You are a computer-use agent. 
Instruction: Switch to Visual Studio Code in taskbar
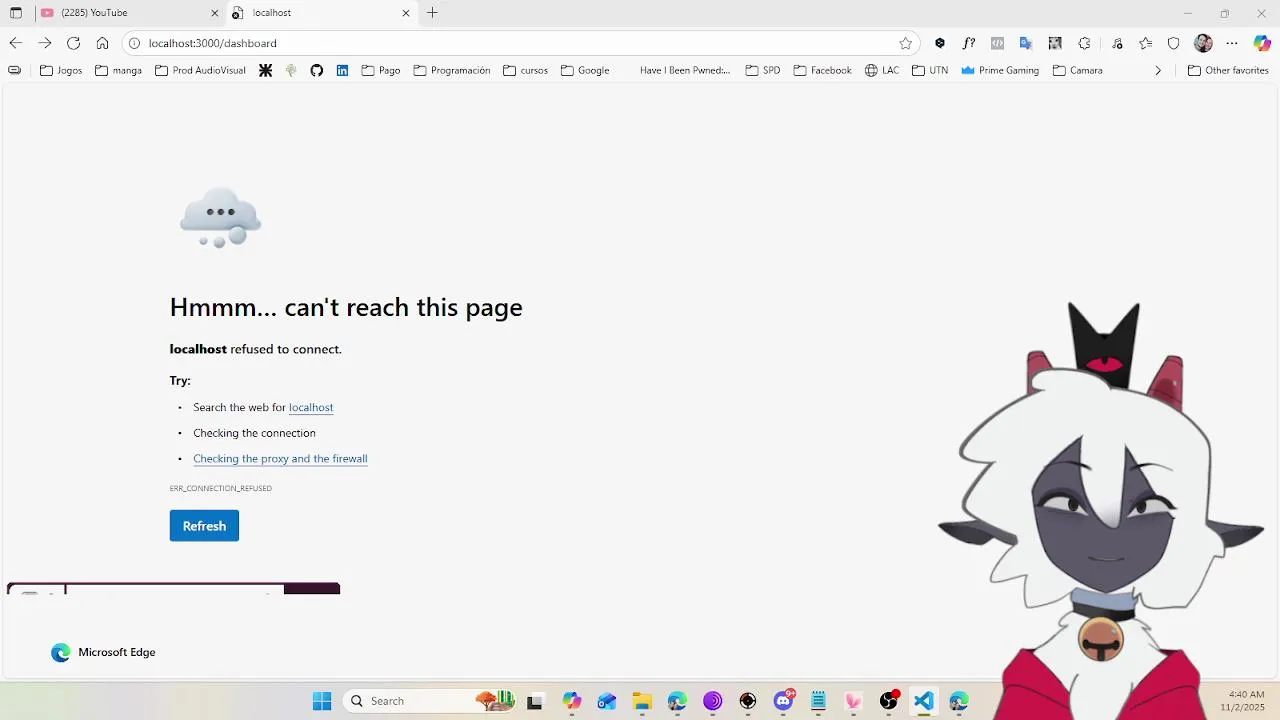[x=923, y=701]
